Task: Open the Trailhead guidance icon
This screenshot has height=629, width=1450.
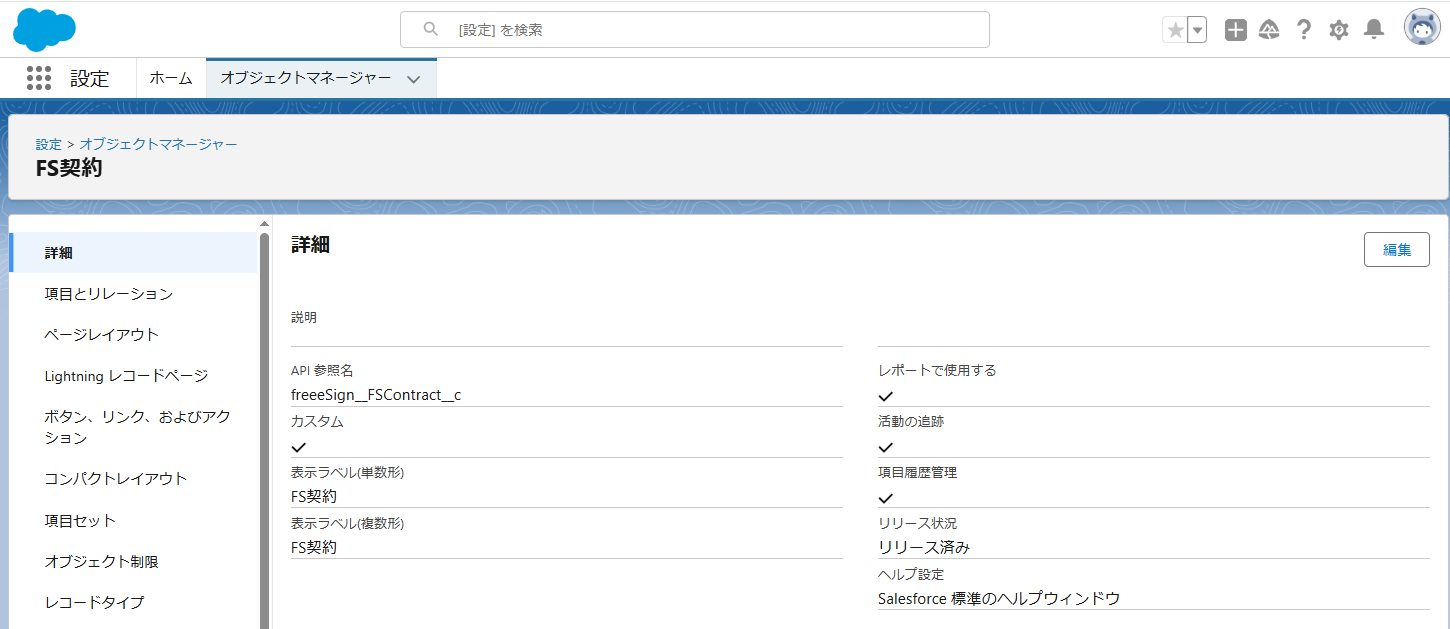Action: 1269,30
